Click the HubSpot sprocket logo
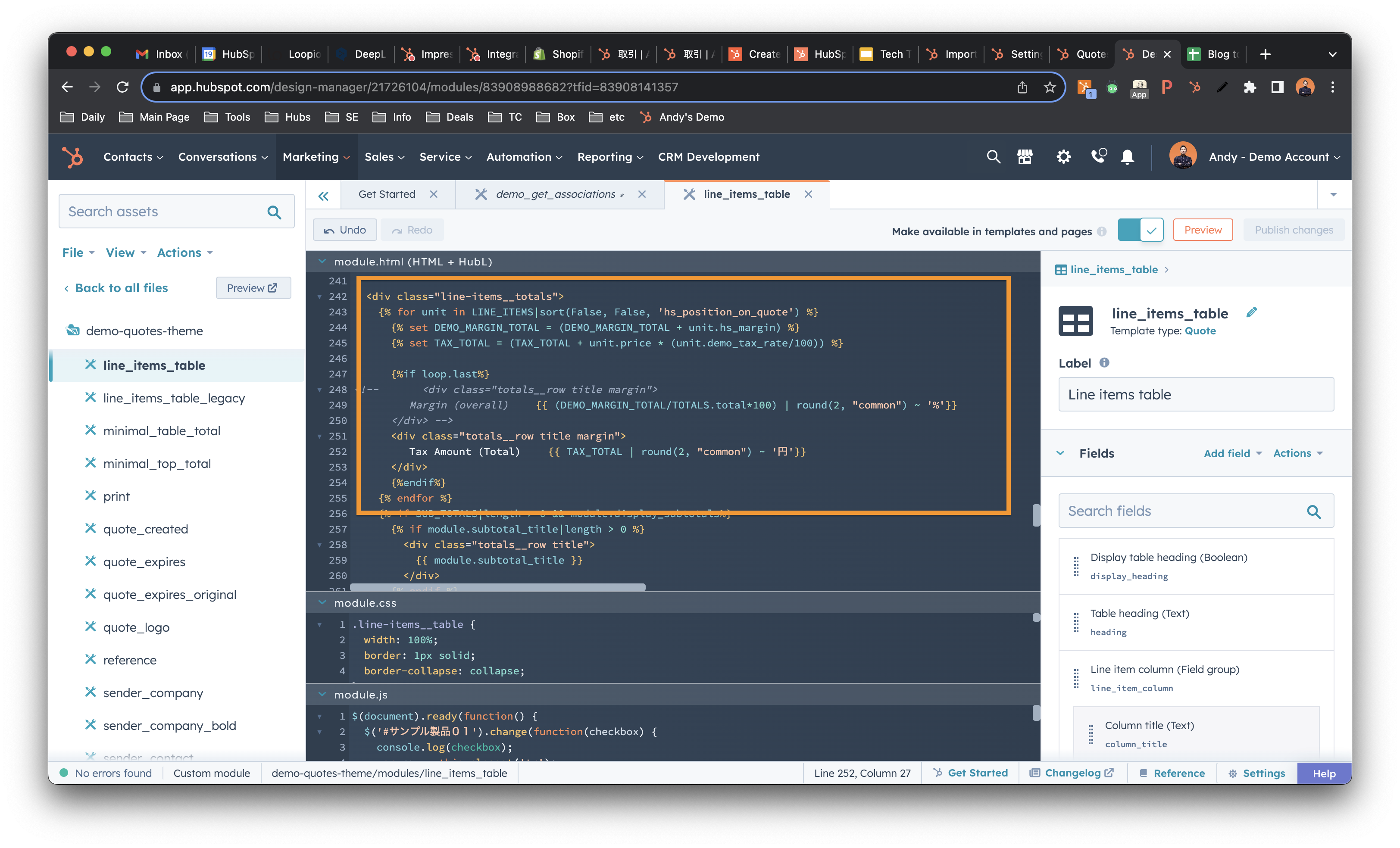The height and width of the screenshot is (848, 1400). point(73,157)
